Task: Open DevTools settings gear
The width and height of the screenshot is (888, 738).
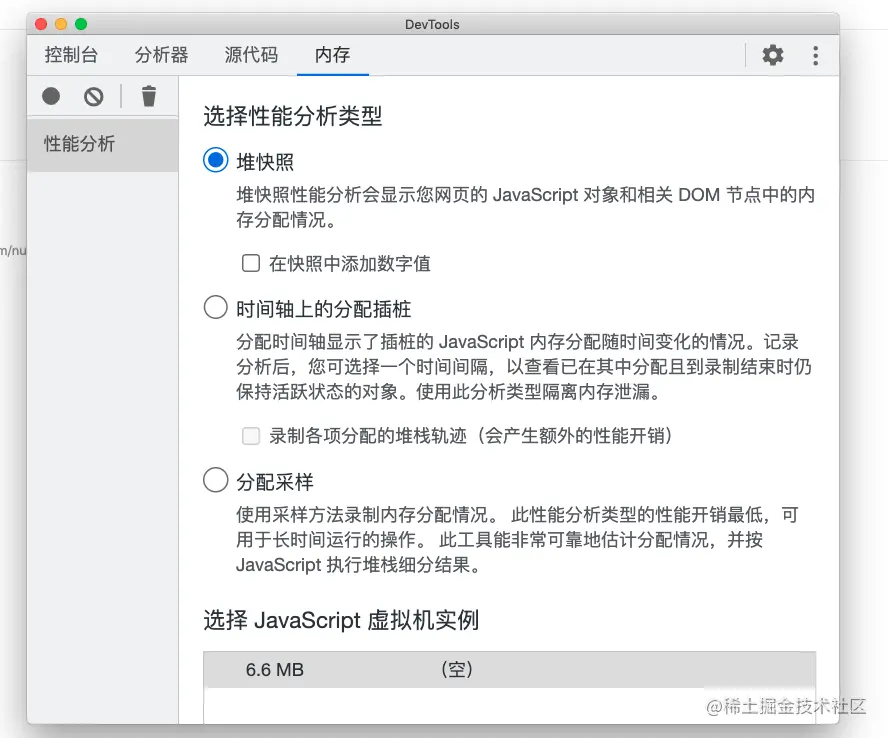Action: 772,55
